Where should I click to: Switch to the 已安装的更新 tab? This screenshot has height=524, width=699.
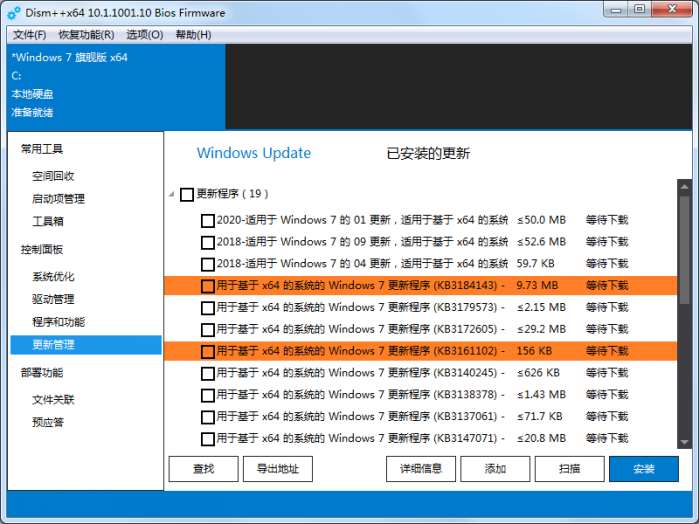428,153
